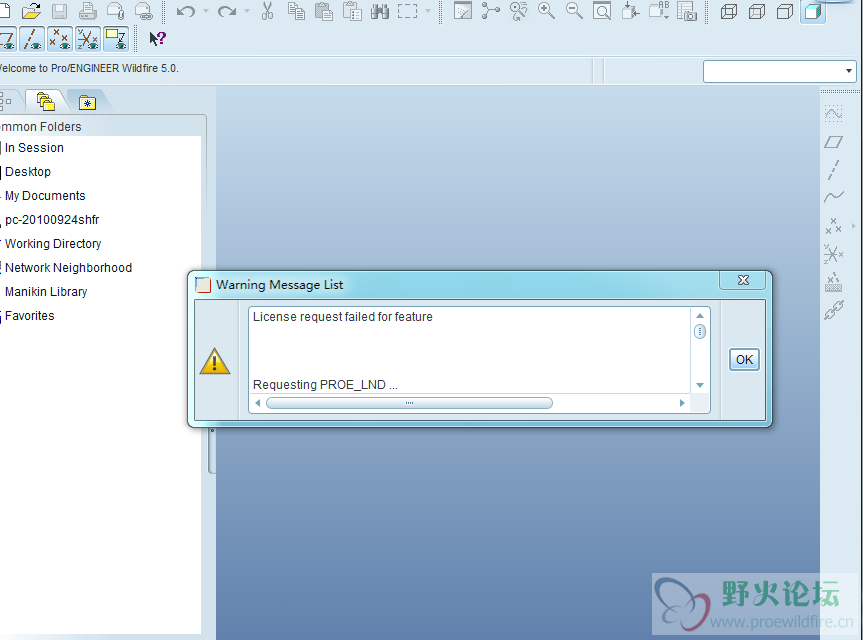Click the Zoom In magnifier

click(x=547, y=10)
